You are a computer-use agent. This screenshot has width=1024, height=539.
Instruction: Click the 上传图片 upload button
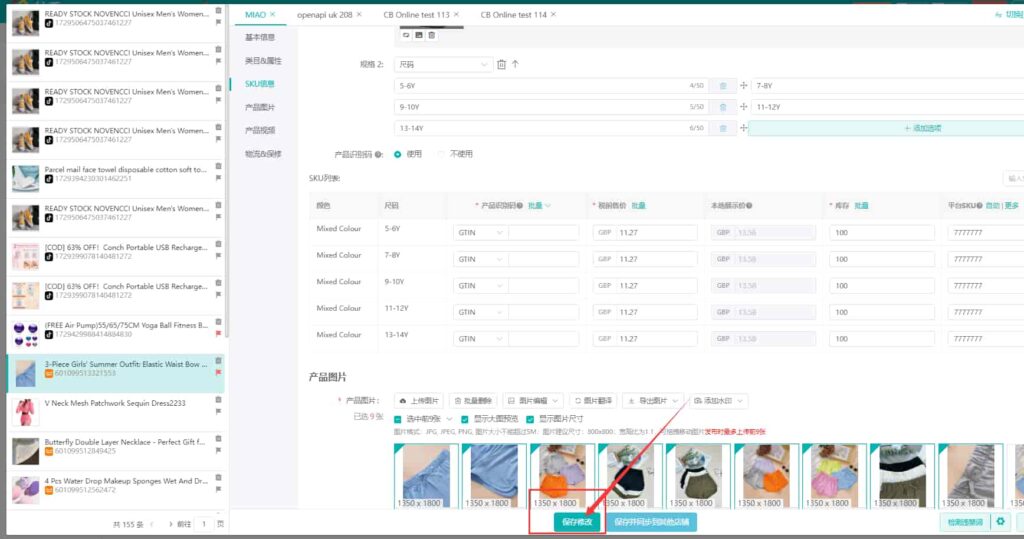(419, 401)
